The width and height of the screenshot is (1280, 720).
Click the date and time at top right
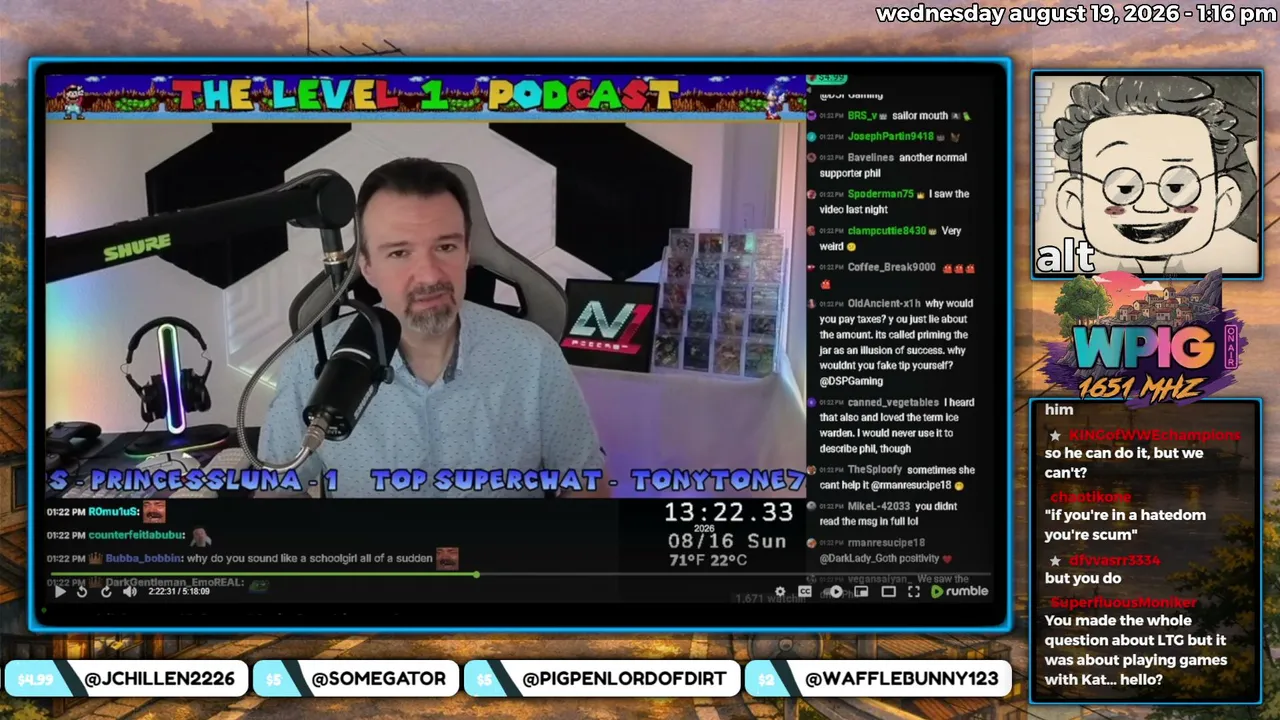[1076, 13]
